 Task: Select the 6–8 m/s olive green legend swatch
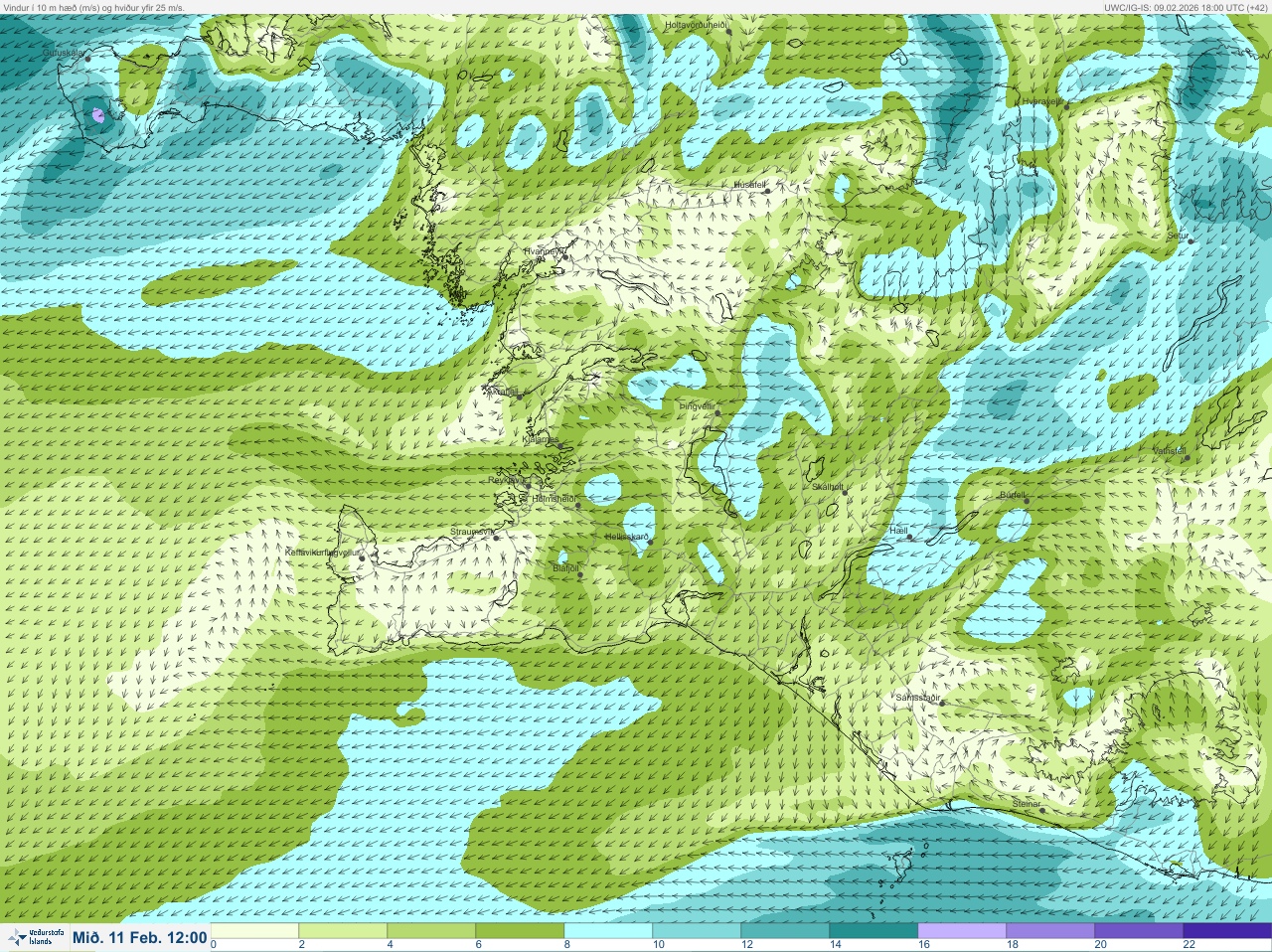(520, 930)
